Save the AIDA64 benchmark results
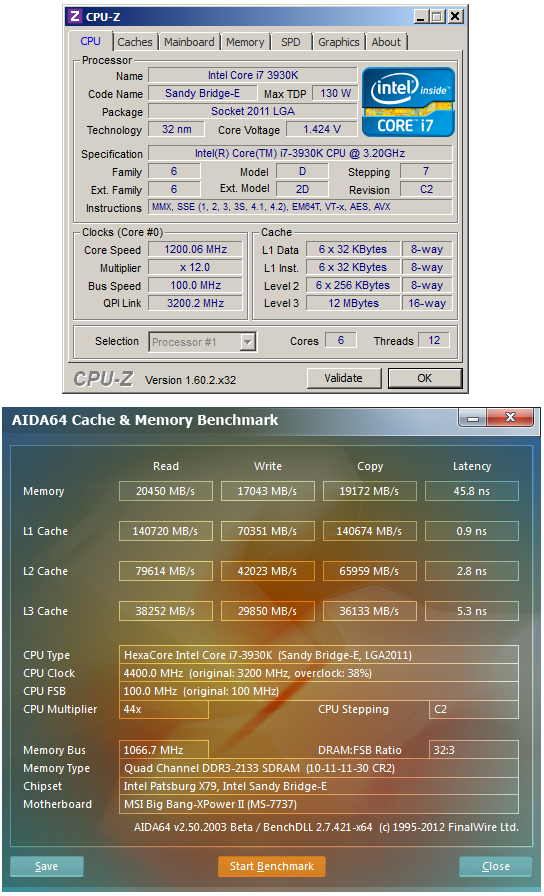 (x=47, y=866)
